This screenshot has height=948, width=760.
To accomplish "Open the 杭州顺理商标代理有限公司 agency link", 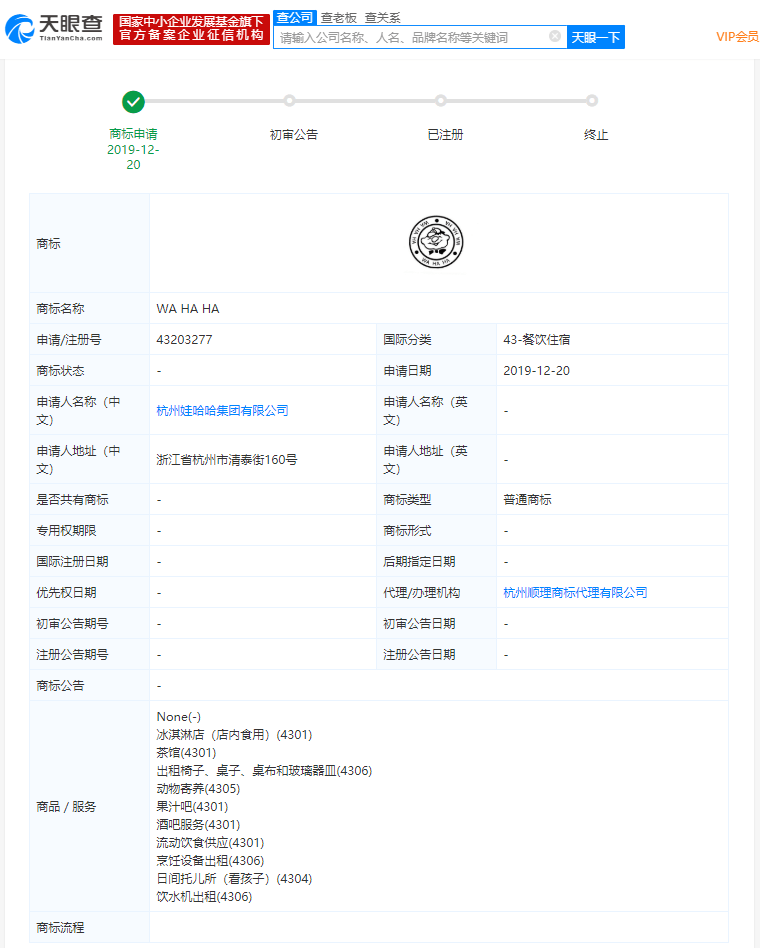I will [575, 593].
